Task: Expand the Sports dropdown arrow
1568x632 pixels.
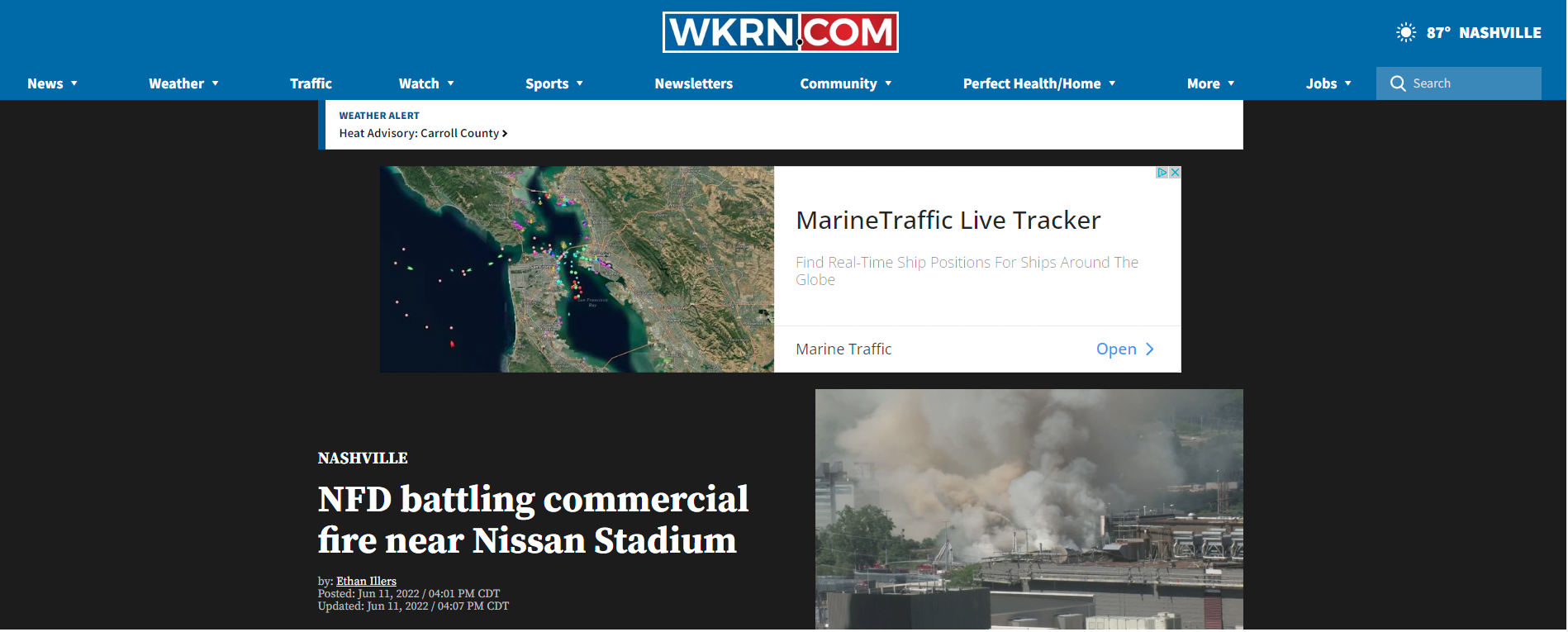Action: point(580,83)
